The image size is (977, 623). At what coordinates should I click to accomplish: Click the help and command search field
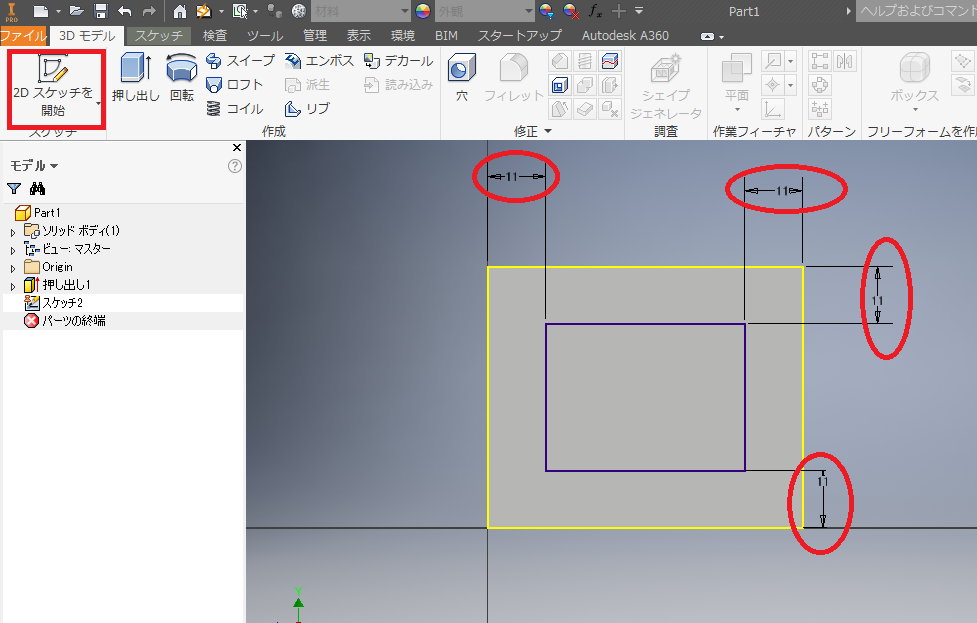tap(916, 11)
